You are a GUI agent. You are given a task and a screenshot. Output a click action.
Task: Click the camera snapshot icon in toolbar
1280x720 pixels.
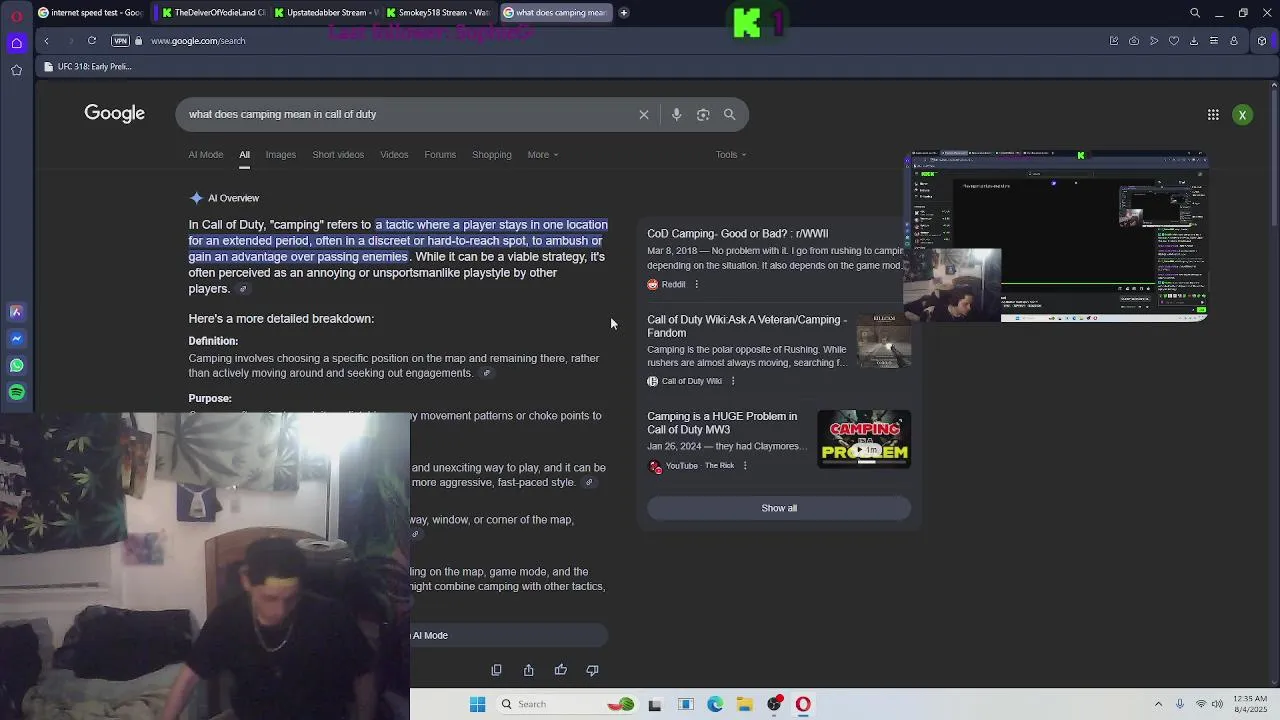[x=1134, y=41]
